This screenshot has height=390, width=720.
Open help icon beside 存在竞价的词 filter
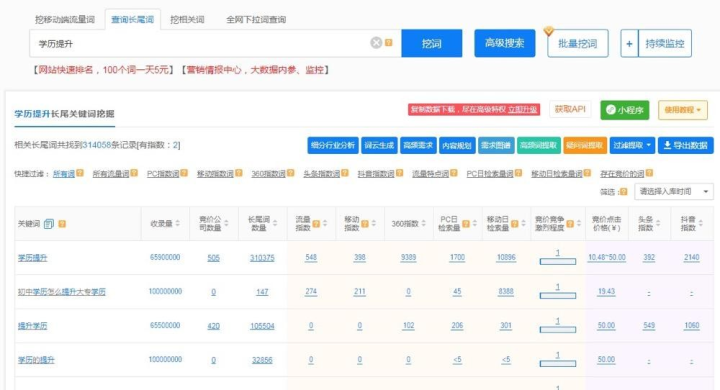tap(649, 173)
